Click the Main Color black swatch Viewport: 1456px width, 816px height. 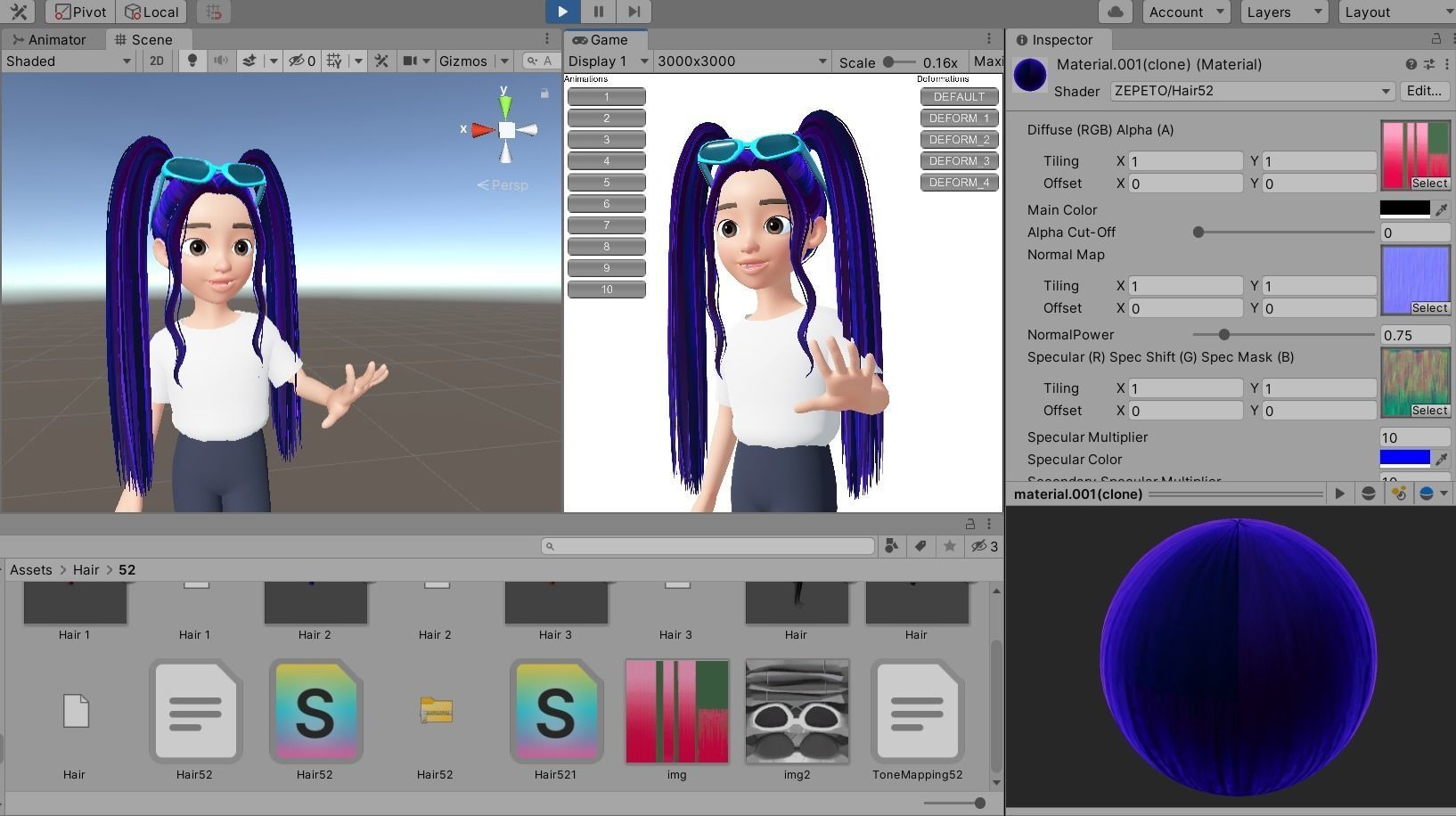coord(1404,209)
